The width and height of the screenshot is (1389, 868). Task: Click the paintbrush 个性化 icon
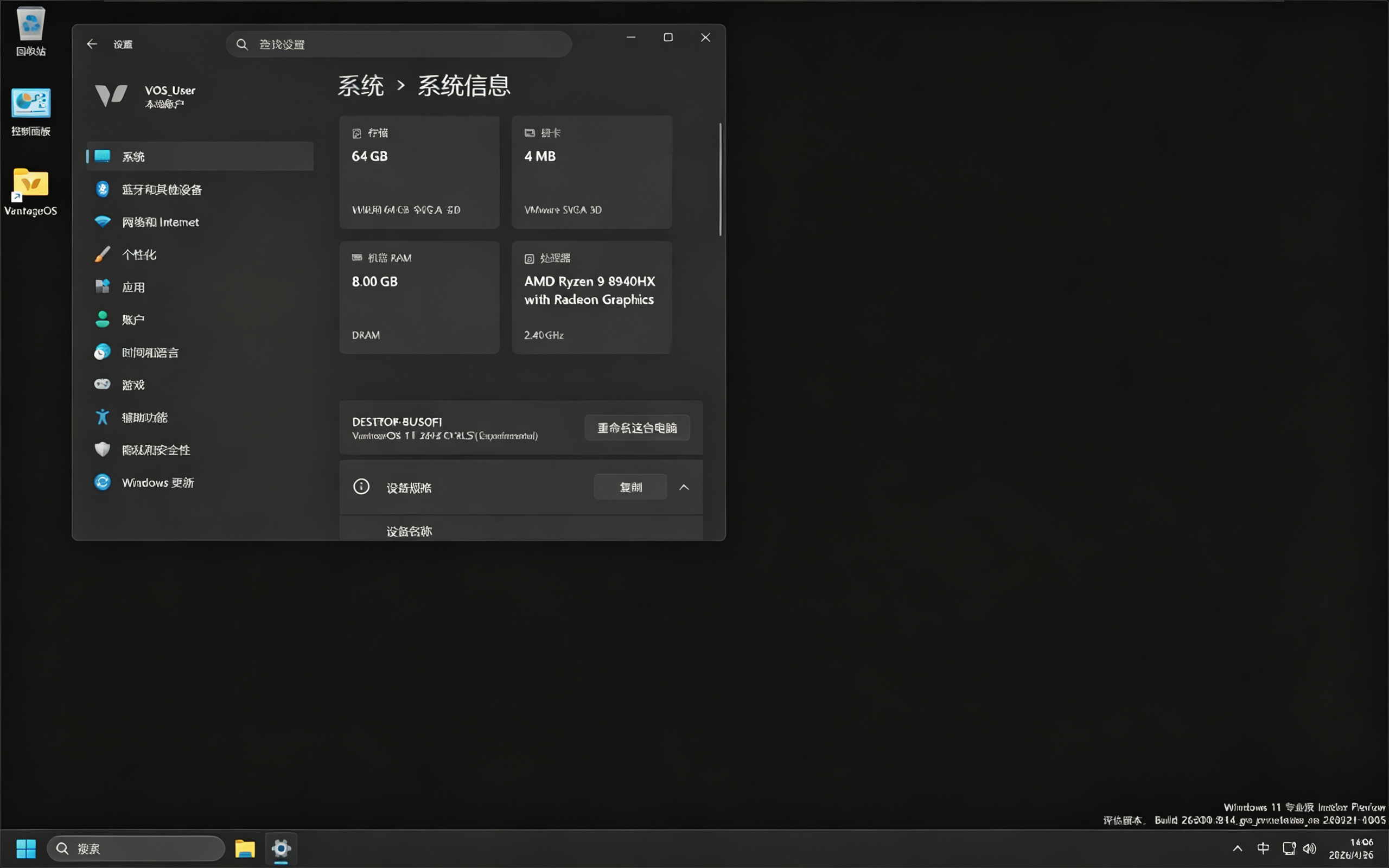[x=102, y=254]
